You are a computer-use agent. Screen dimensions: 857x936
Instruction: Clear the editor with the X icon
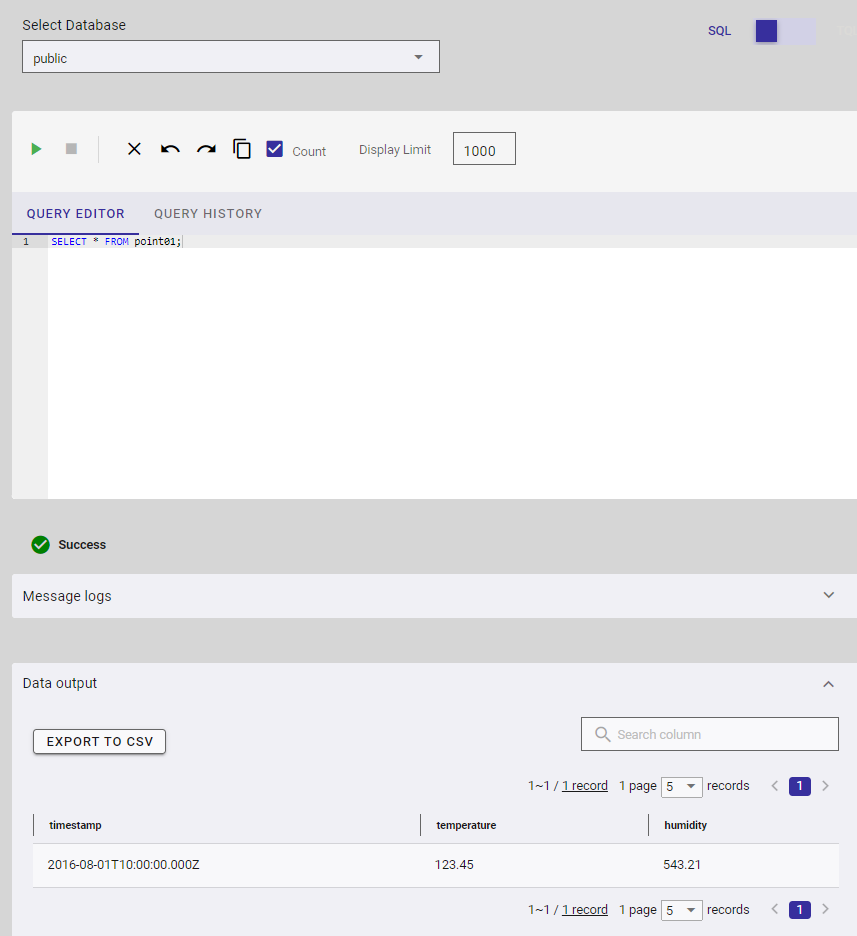point(134,149)
